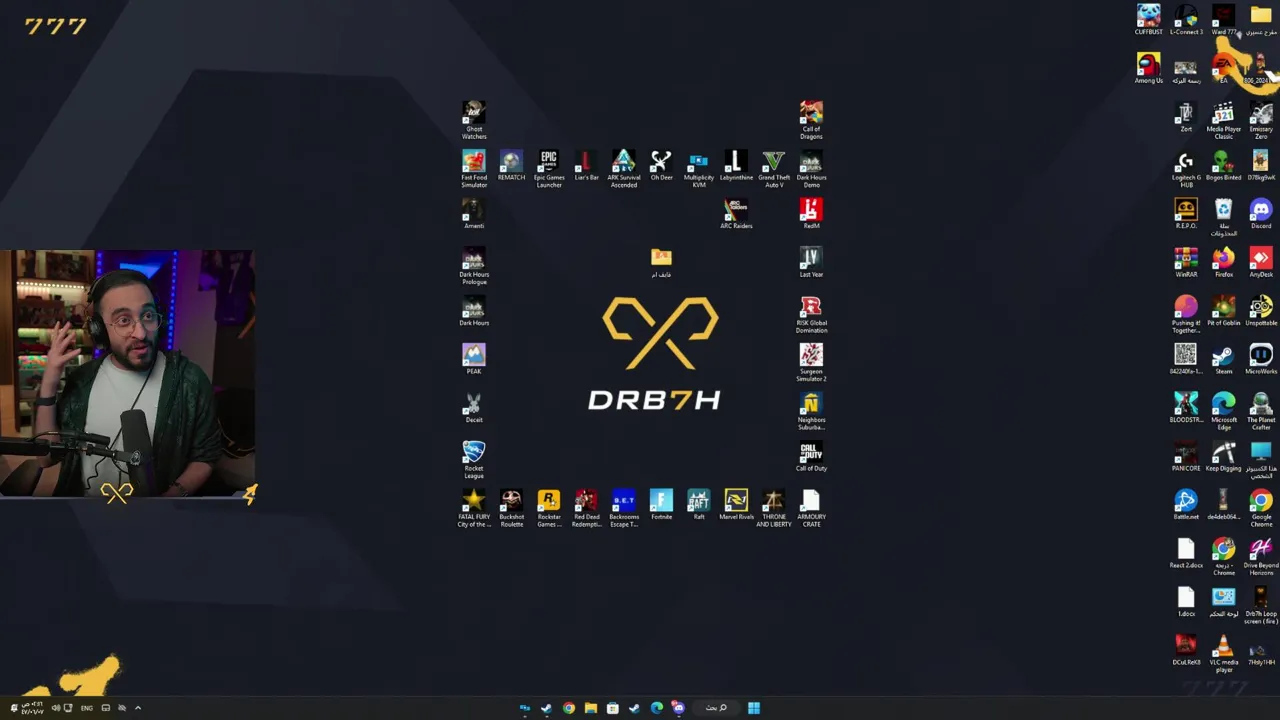Select the Zort game icon
Image resolution: width=1280 pixels, height=720 pixels.
(x=1186, y=117)
